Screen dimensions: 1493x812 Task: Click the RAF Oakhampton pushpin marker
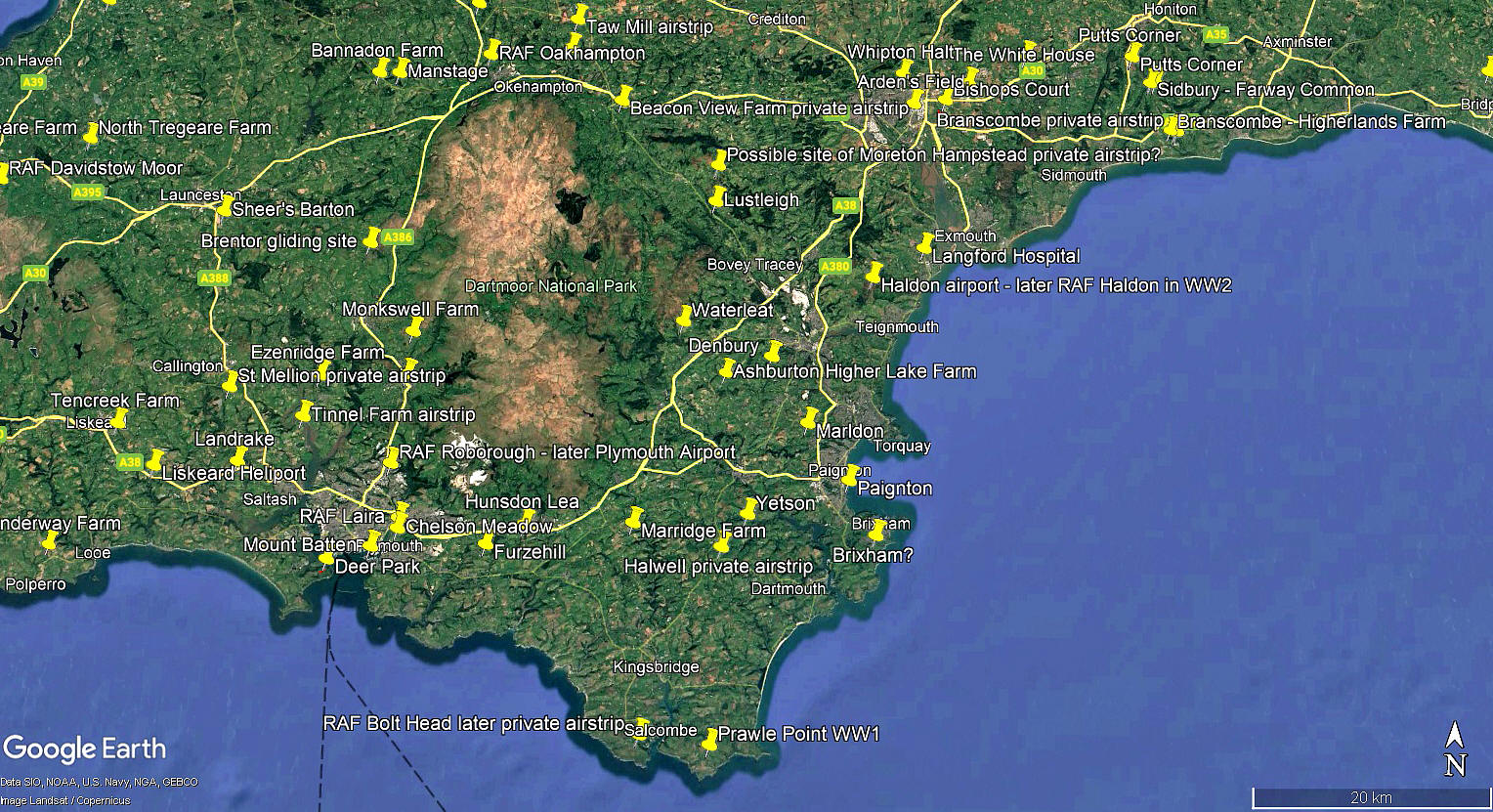[x=492, y=50]
